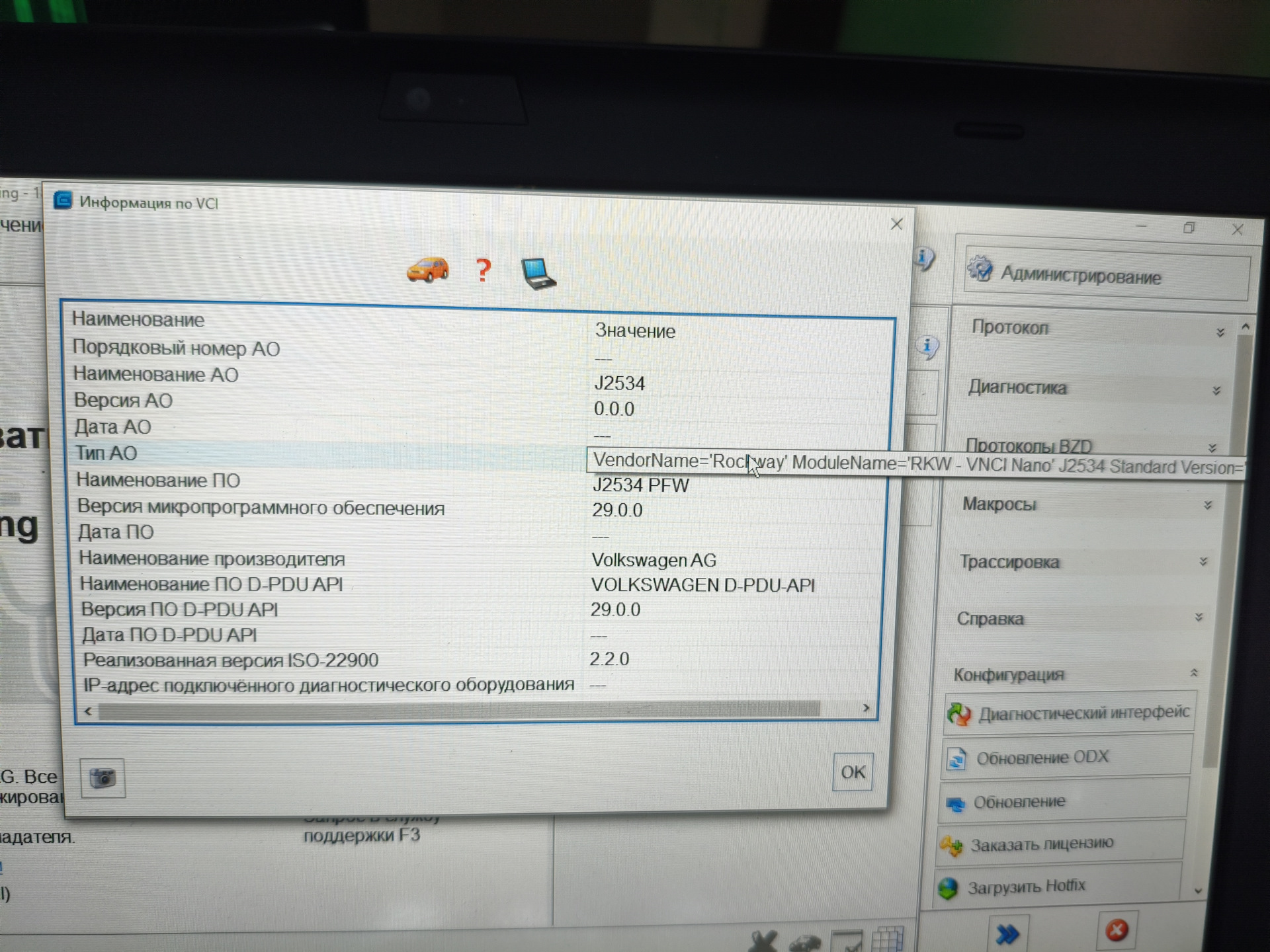Click the Volkswagen AG value cell
The width and height of the screenshot is (1270, 952).
pyautogui.click(x=654, y=561)
